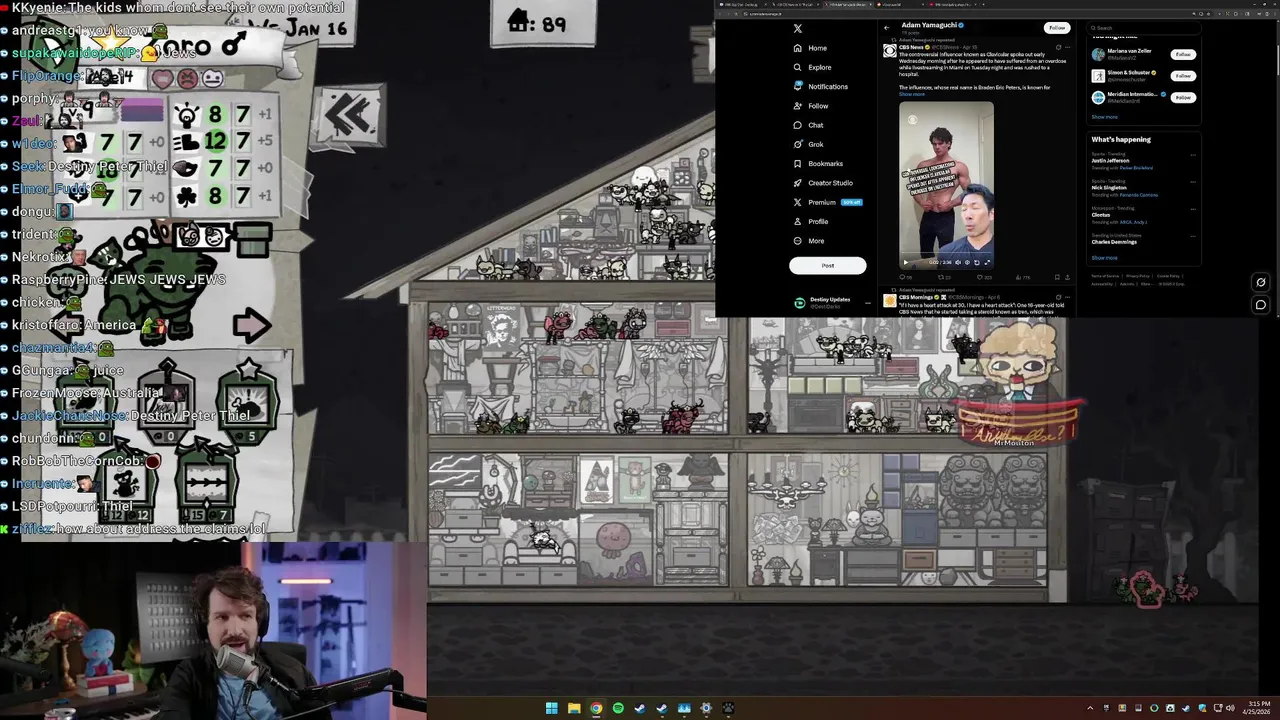Open Grok in the X sidebar
The height and width of the screenshot is (720, 1280).
[x=809, y=144]
